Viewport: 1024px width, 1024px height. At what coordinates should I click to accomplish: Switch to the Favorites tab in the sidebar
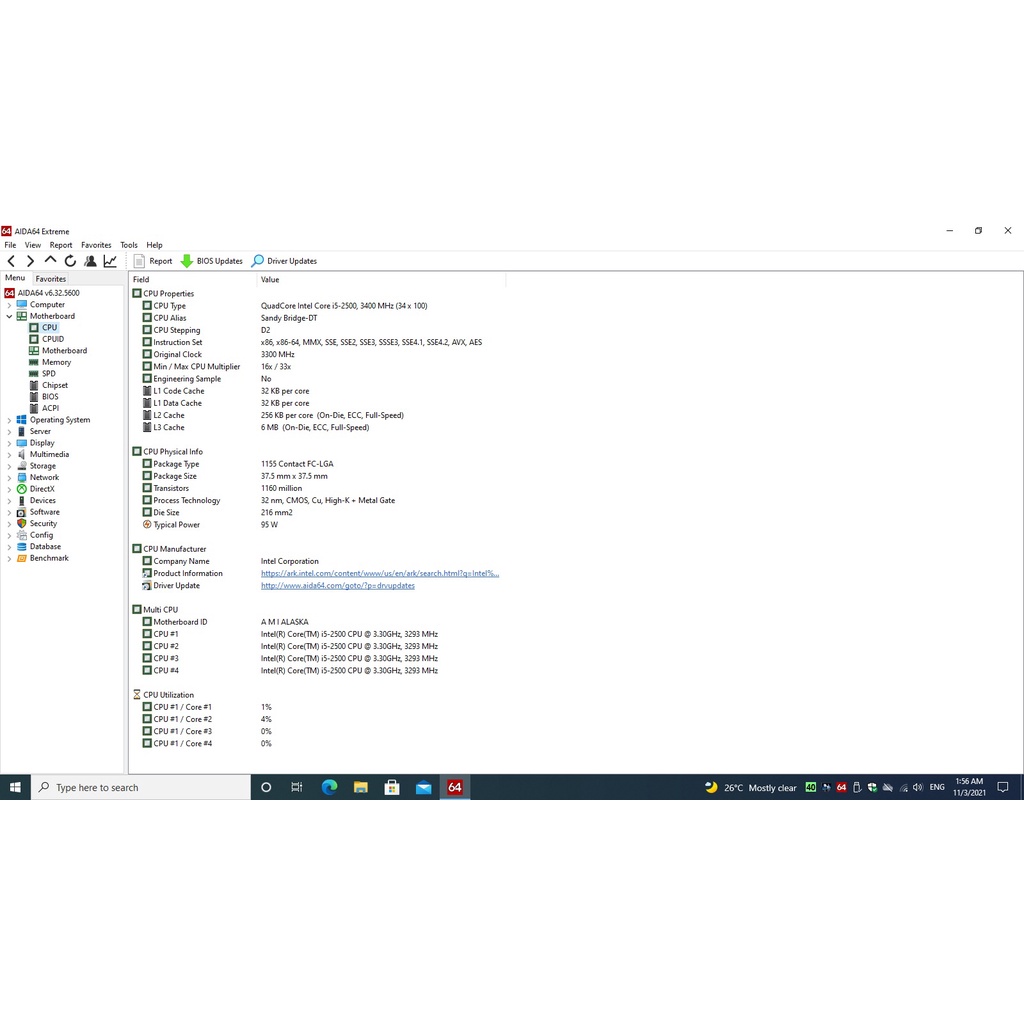tap(51, 279)
